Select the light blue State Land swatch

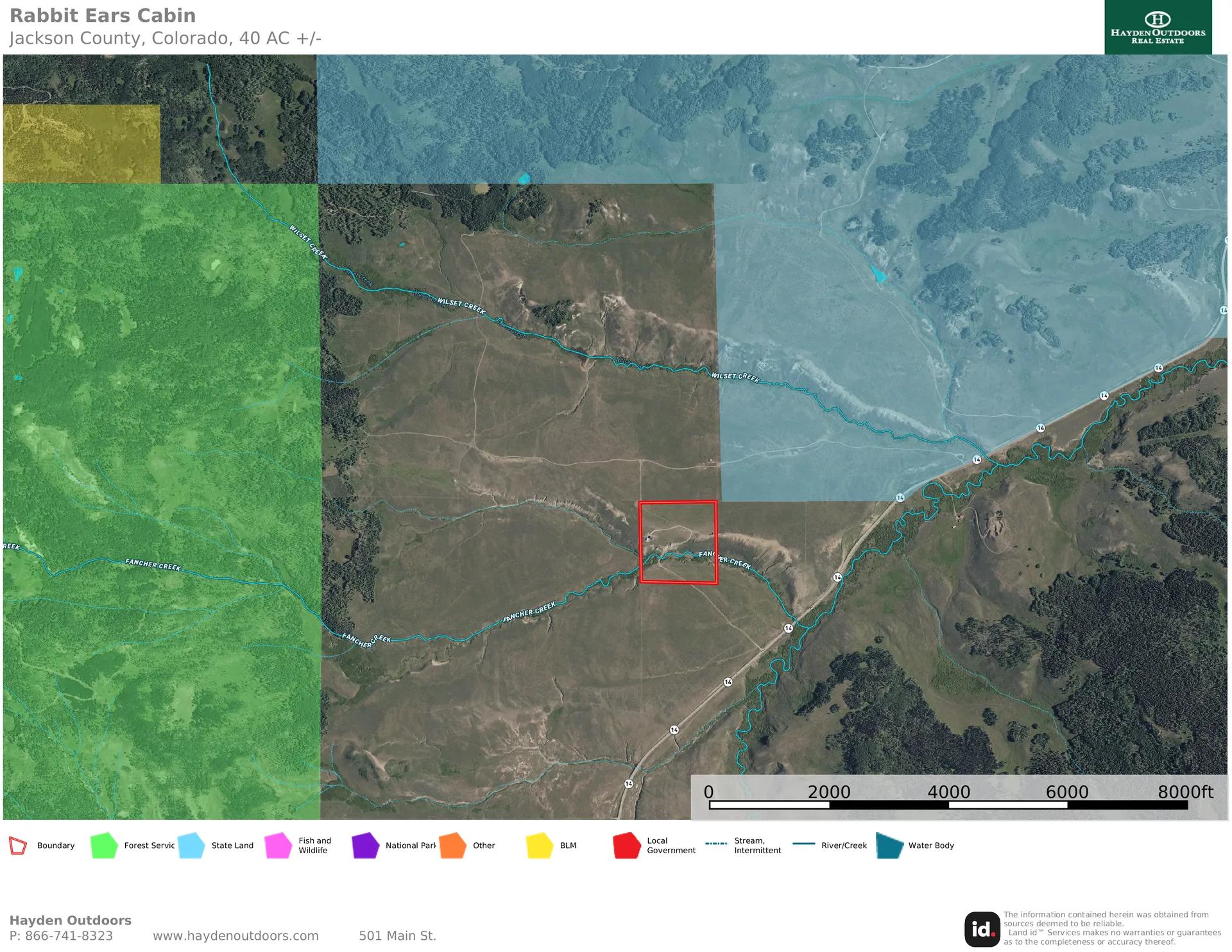(191, 846)
